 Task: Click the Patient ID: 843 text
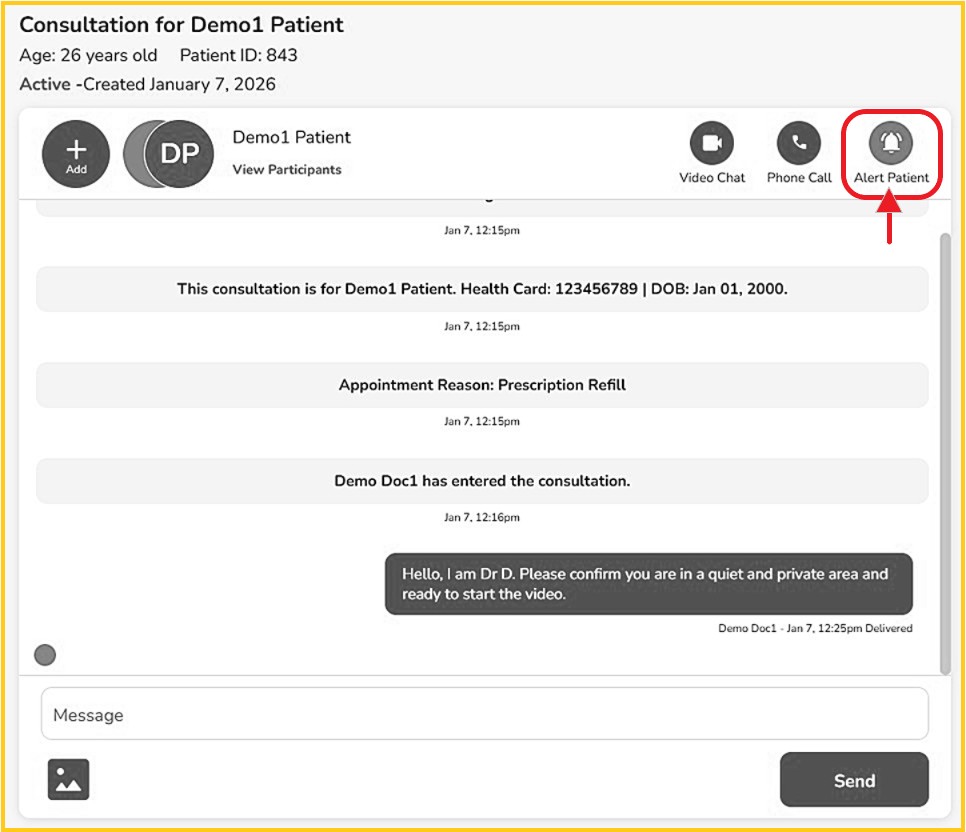238,55
